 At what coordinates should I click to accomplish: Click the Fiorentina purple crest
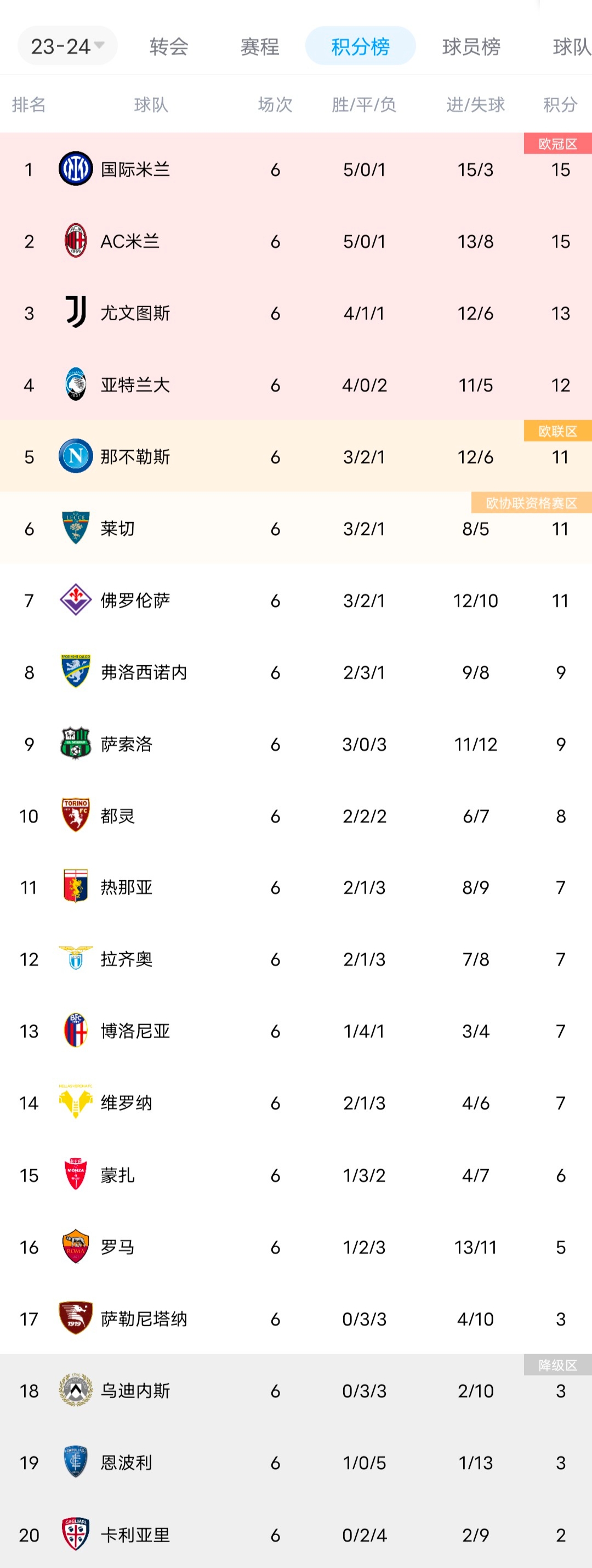76,599
